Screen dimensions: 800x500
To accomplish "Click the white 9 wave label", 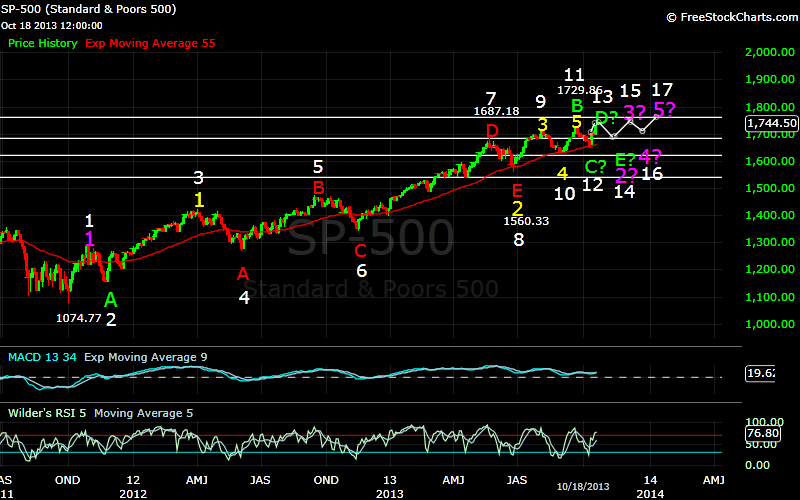I will [x=541, y=102].
